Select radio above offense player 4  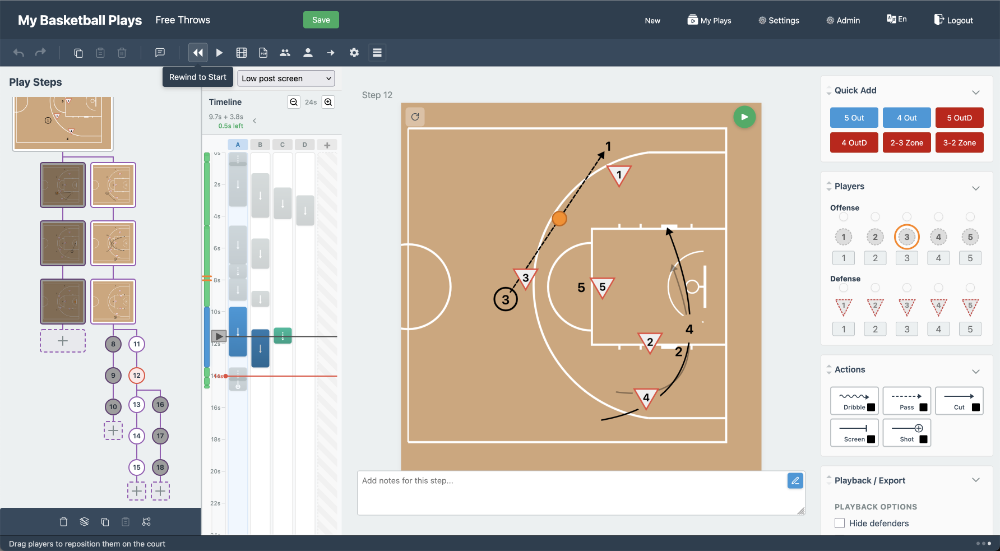pyautogui.click(x=938, y=217)
